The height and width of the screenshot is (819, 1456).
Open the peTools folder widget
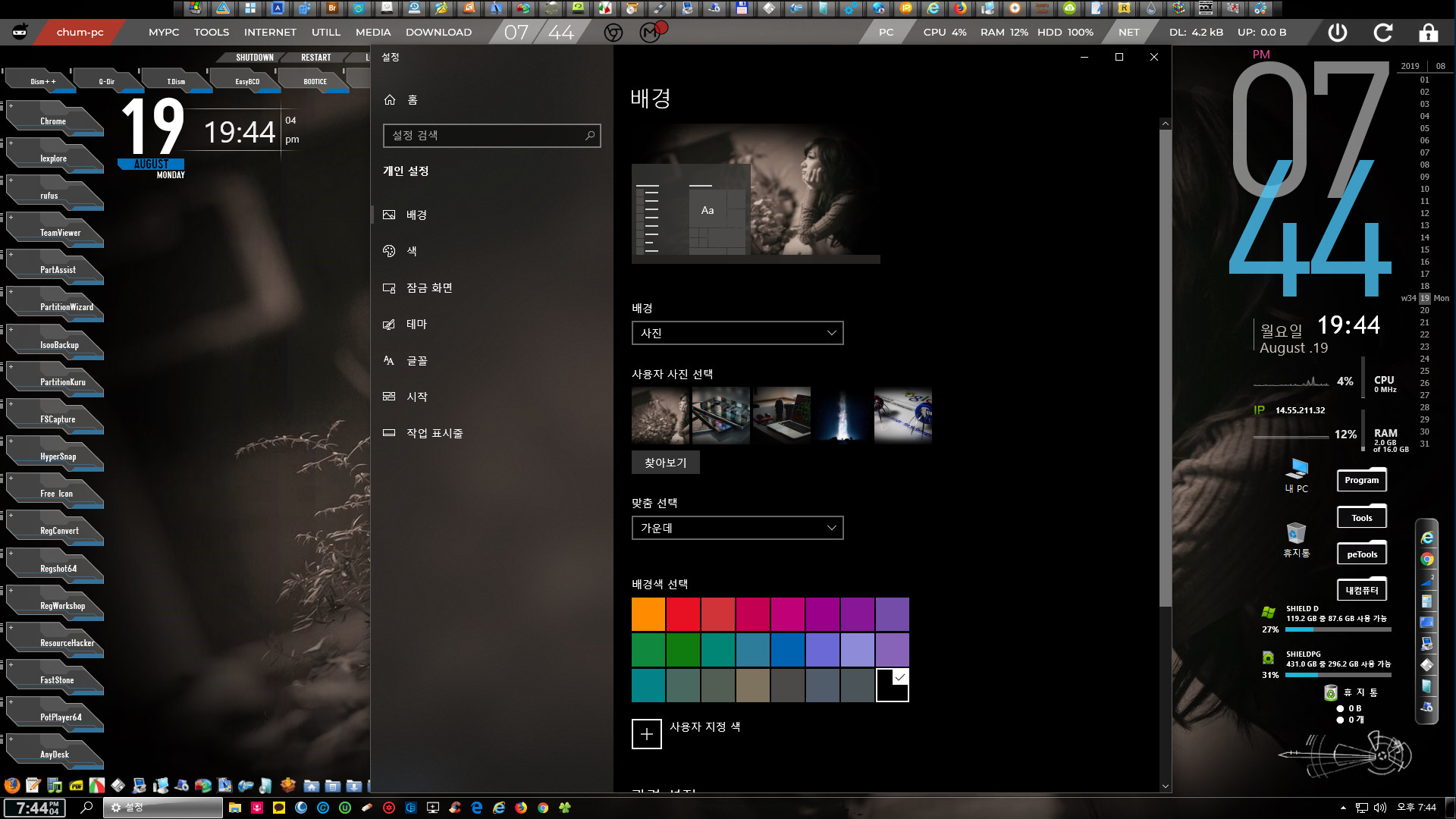coord(1362,554)
